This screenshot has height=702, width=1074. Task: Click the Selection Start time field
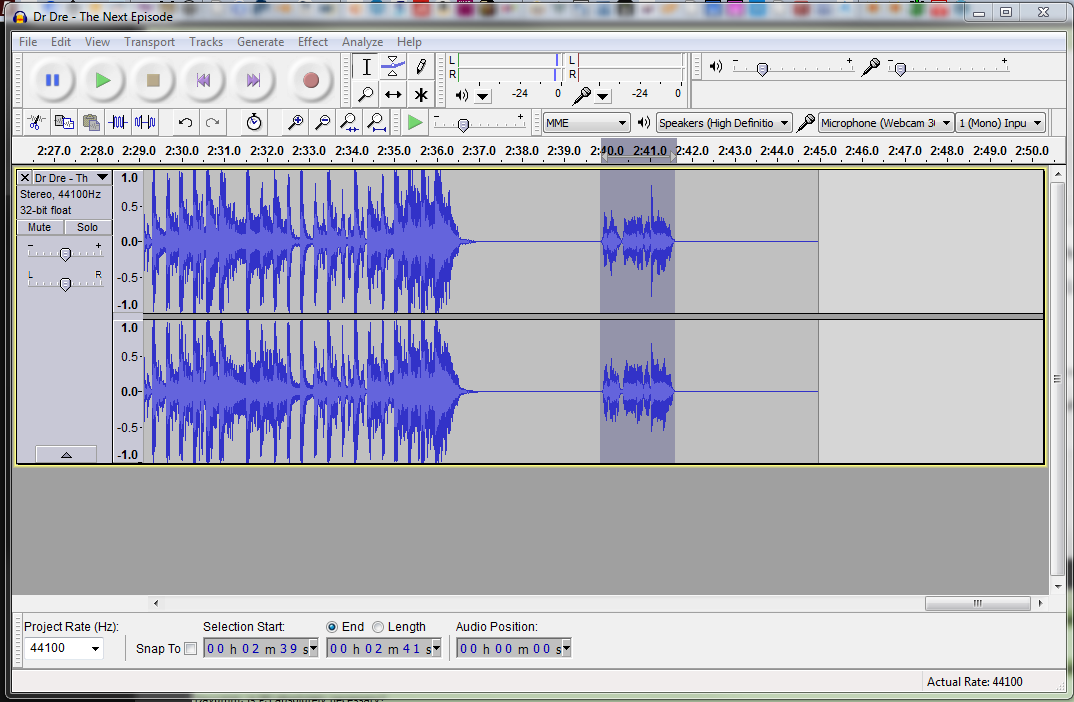(261, 648)
